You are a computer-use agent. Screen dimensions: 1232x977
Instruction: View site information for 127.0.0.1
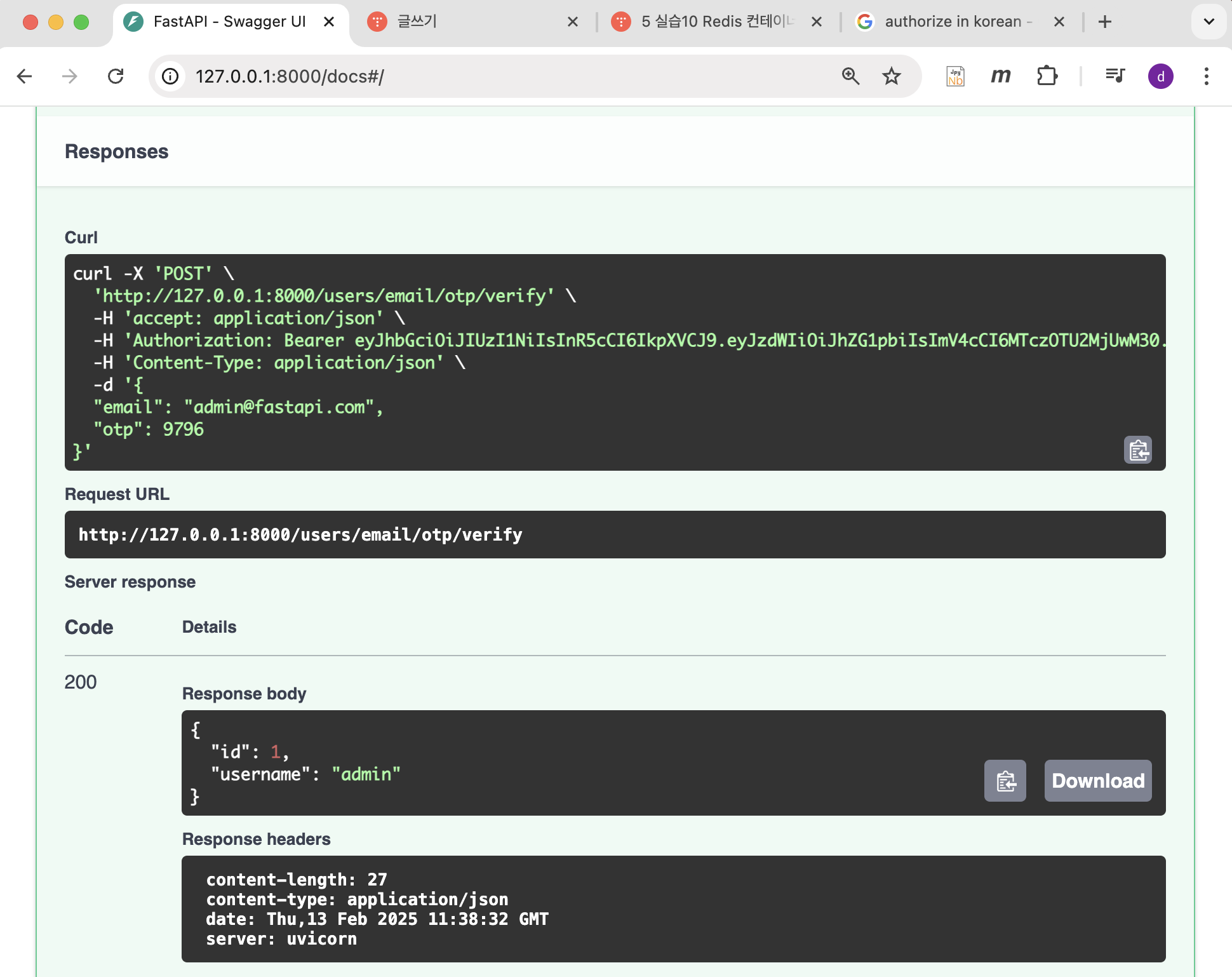170,76
